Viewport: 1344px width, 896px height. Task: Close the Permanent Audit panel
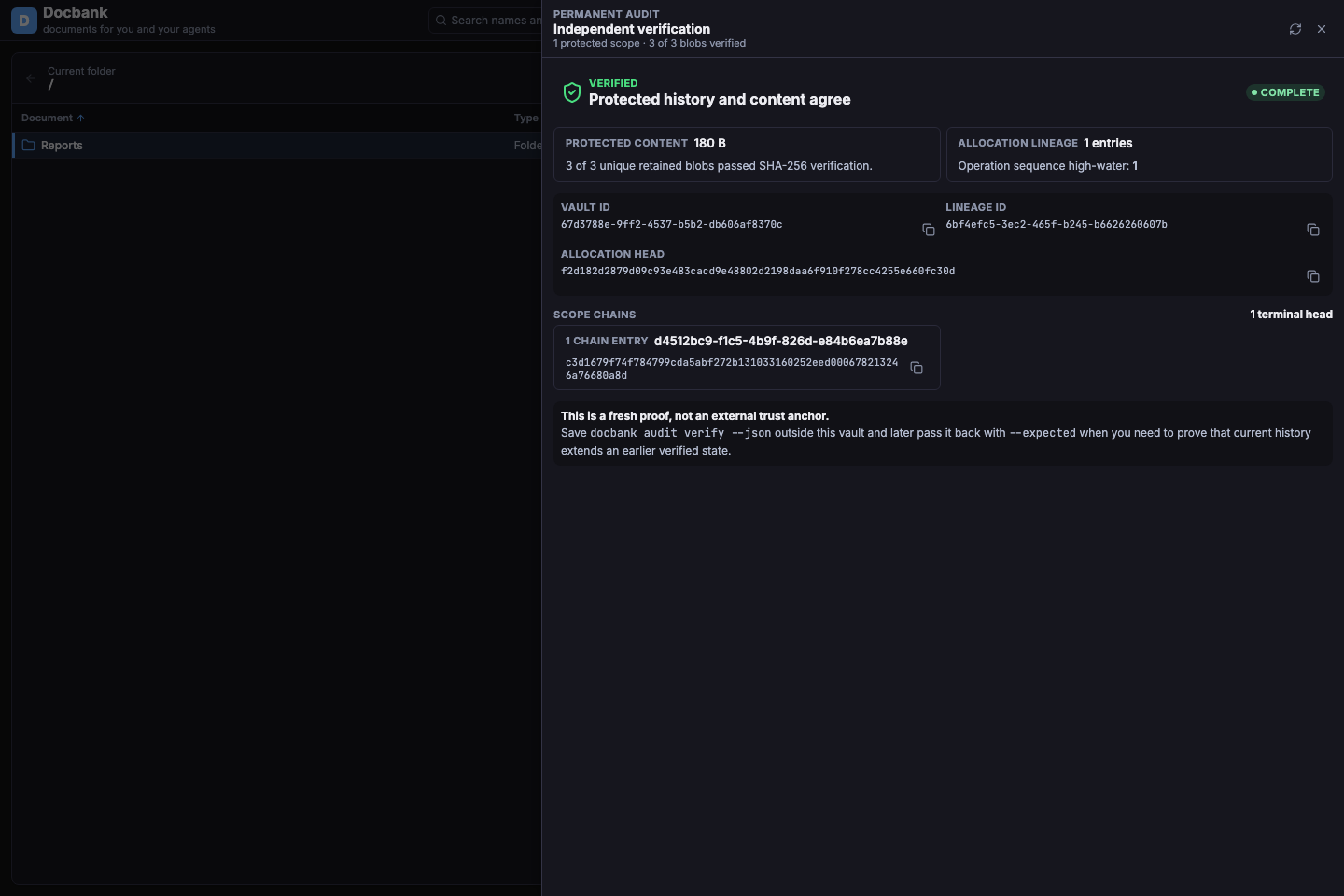click(x=1322, y=29)
